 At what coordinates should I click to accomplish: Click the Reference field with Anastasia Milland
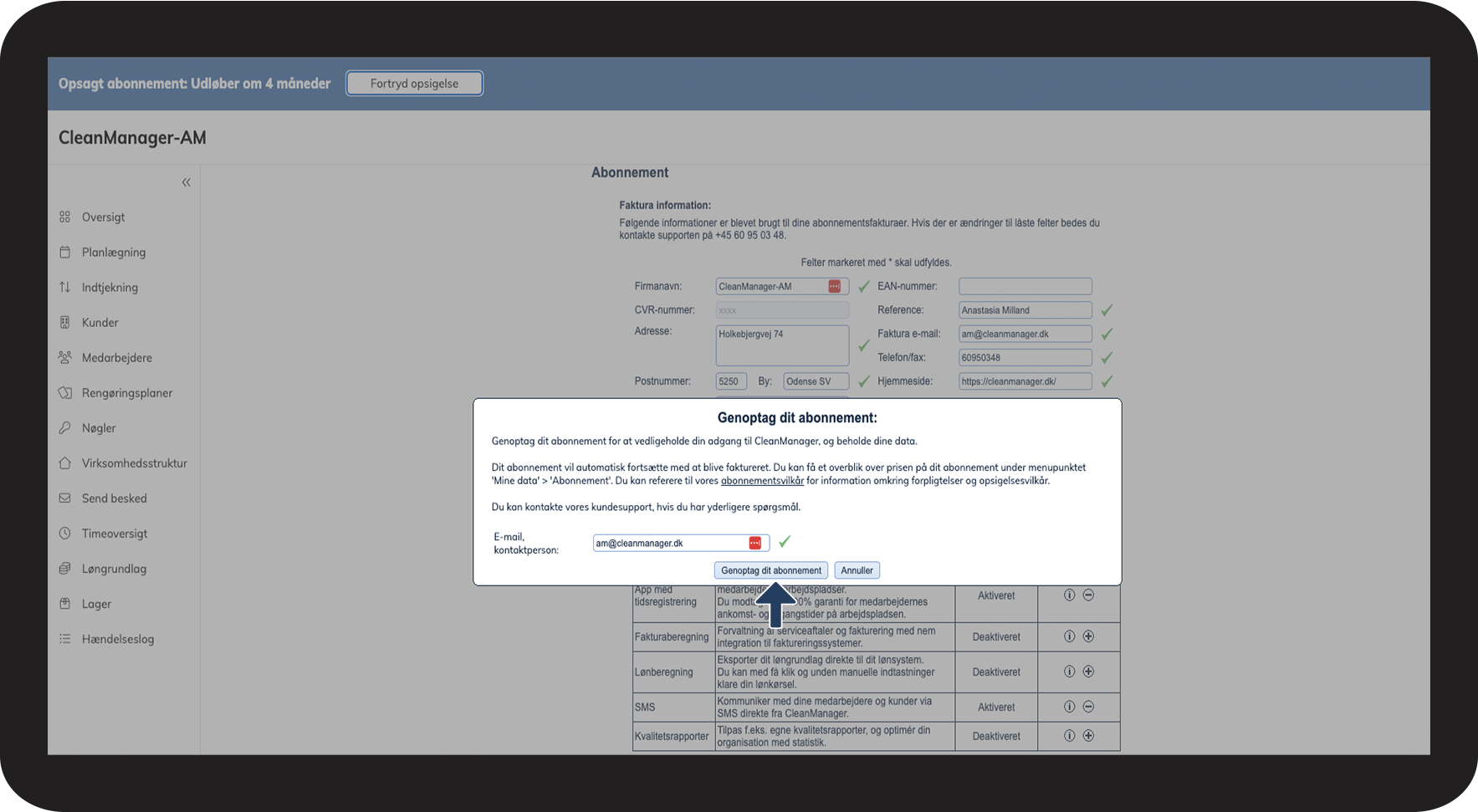[1025, 310]
